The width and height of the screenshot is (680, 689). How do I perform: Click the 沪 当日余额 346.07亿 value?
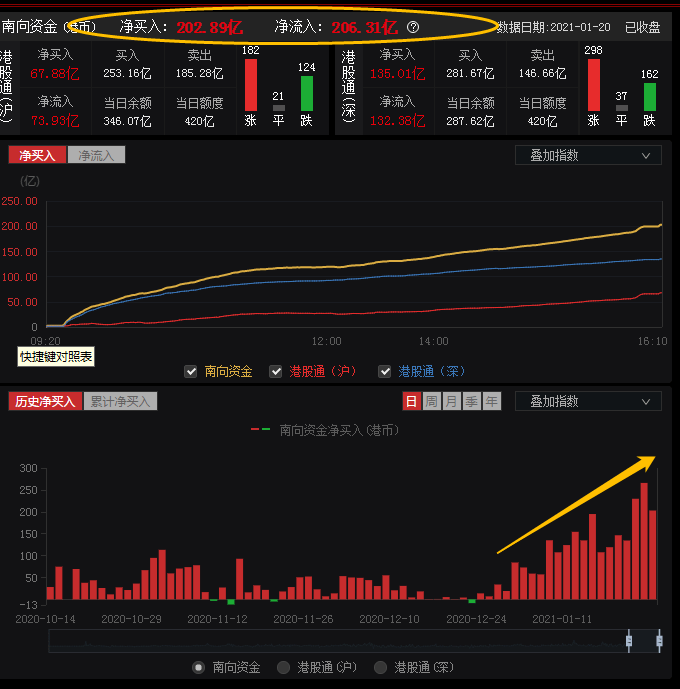pos(127,121)
